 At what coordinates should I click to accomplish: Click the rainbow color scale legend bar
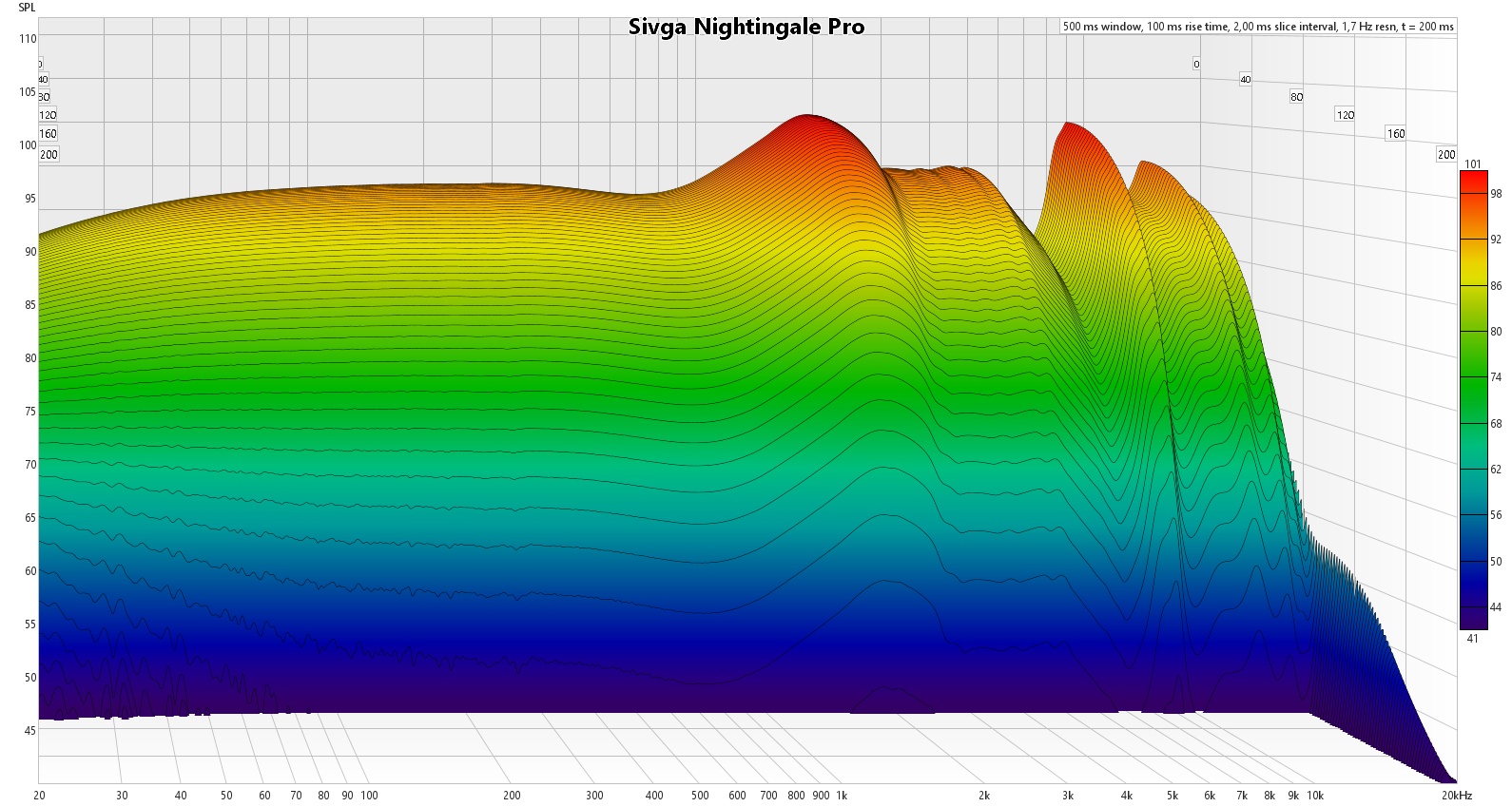[1473, 400]
